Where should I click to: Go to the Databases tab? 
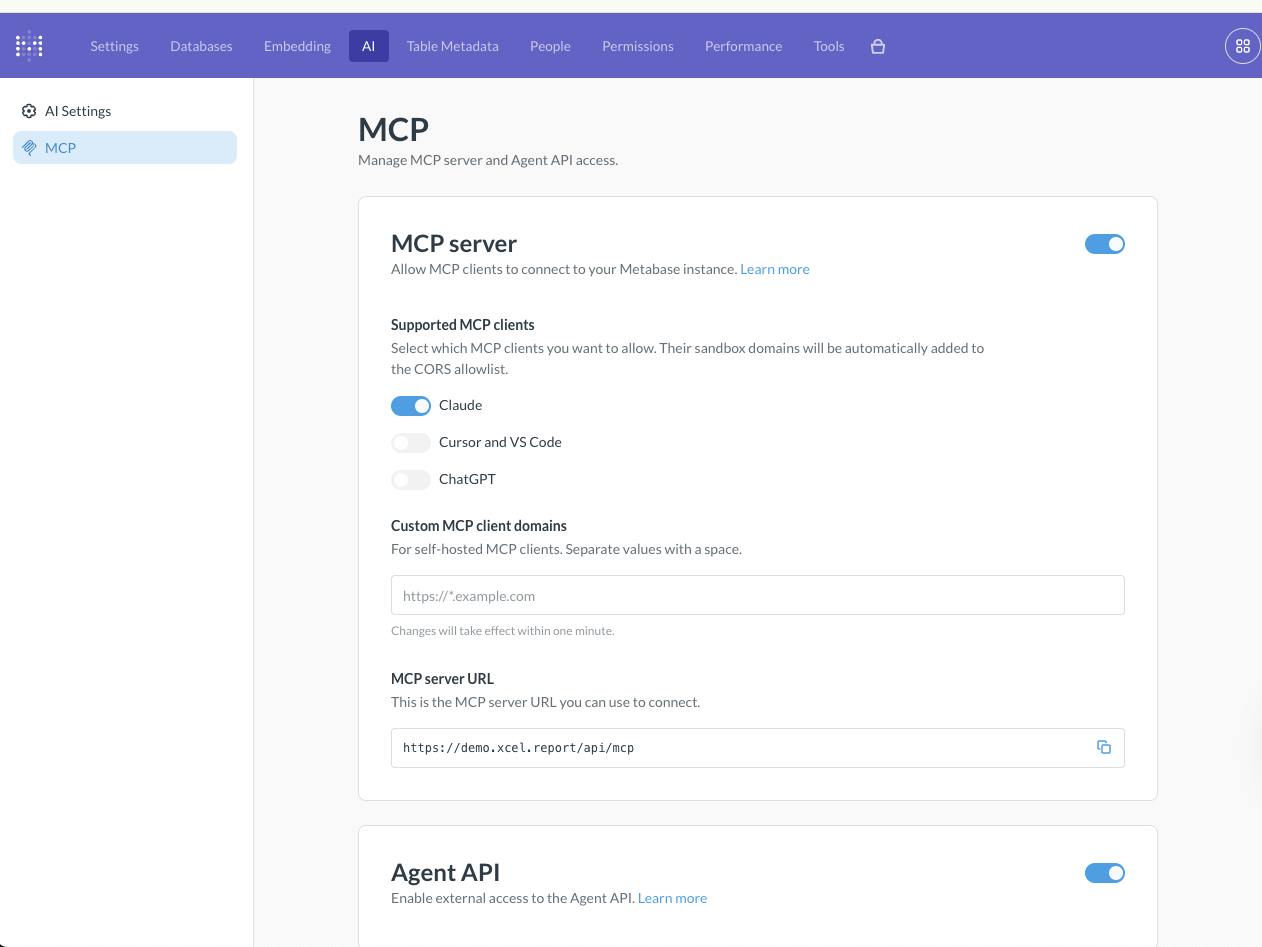pyautogui.click(x=201, y=46)
